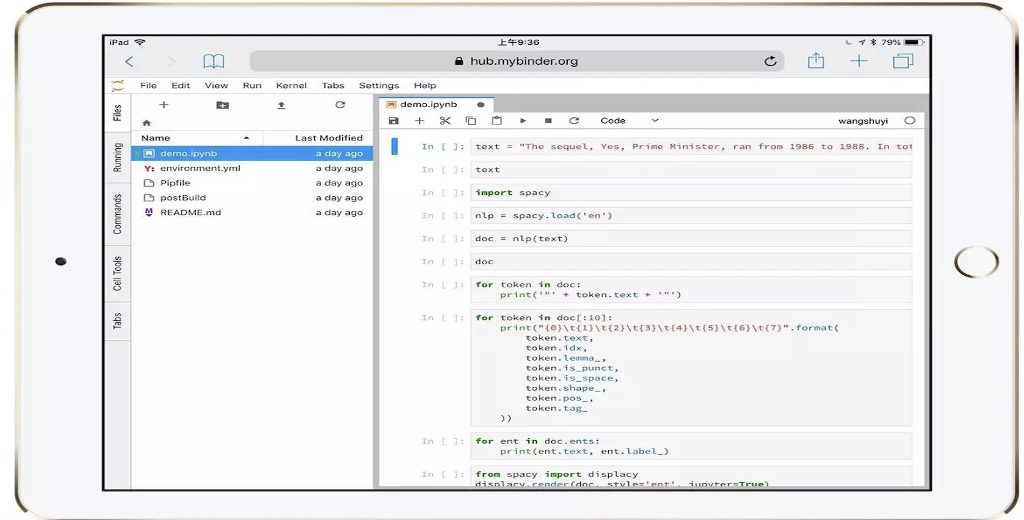
Task: Go back with Safari's back arrow
Action: click(129, 61)
